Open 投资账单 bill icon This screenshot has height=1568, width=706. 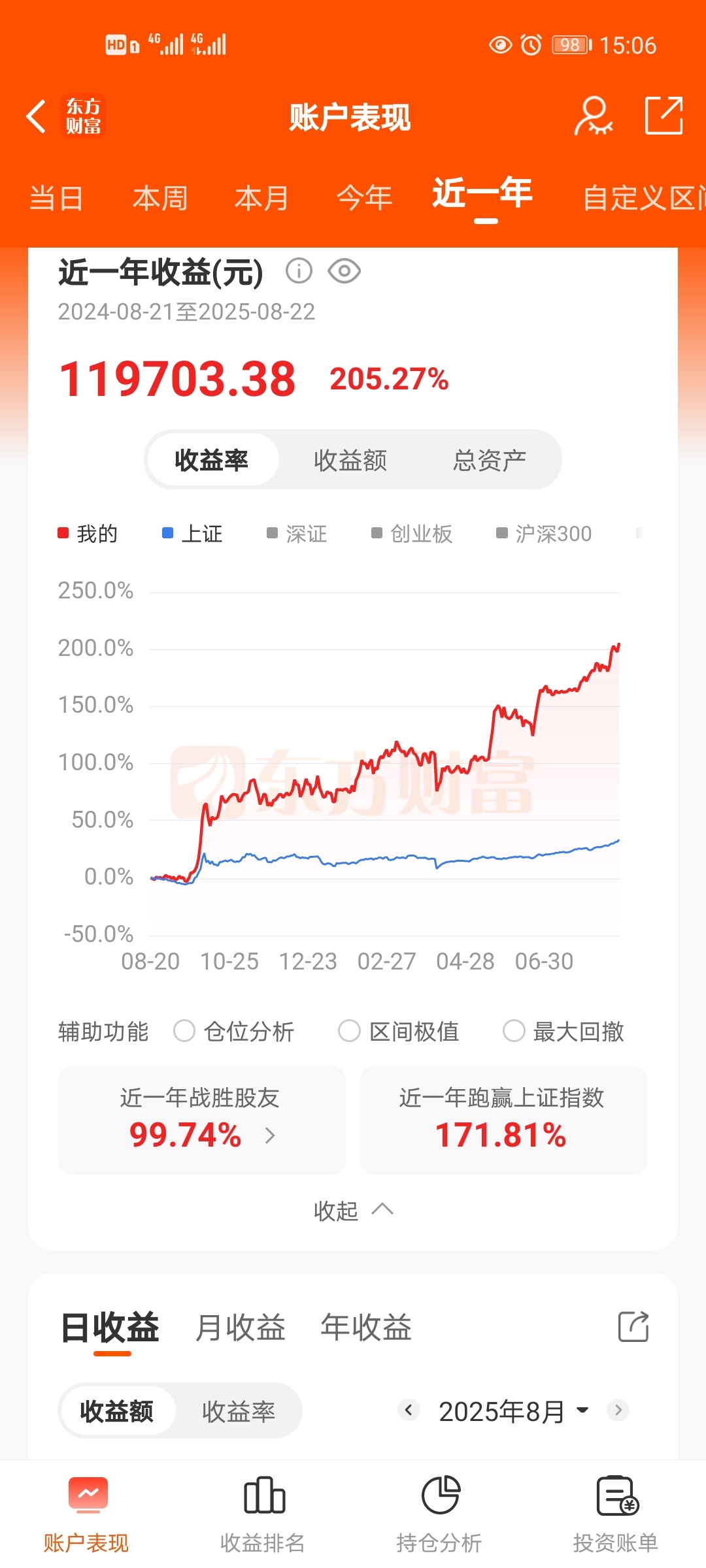617,1495
